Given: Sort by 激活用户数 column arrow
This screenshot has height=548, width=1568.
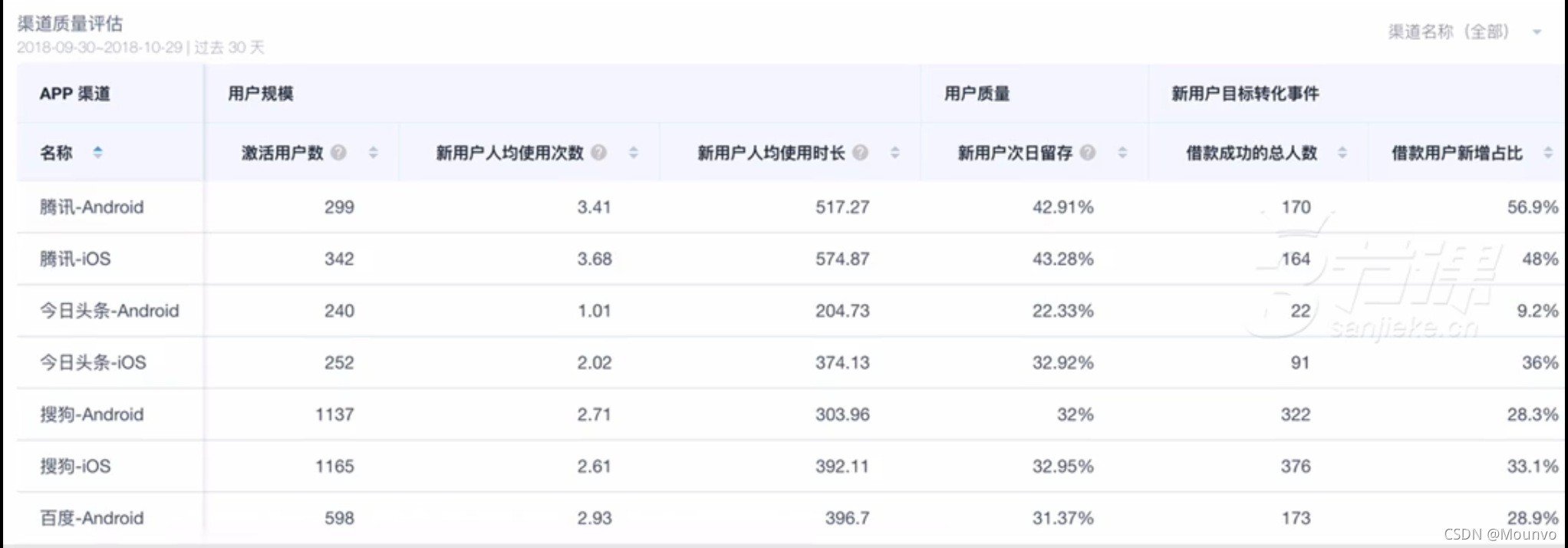Looking at the screenshot, I should tap(373, 153).
